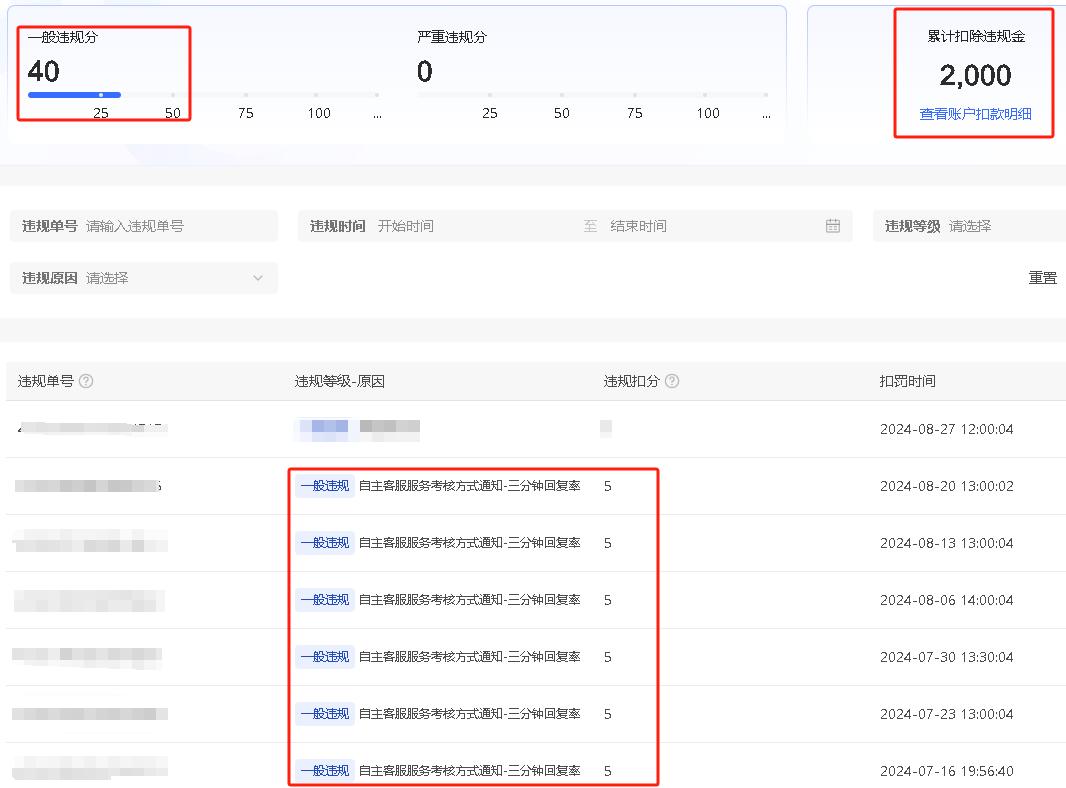Click violation reason text in 2024-07-16 row
The height and width of the screenshot is (788, 1066).
pos(469,771)
